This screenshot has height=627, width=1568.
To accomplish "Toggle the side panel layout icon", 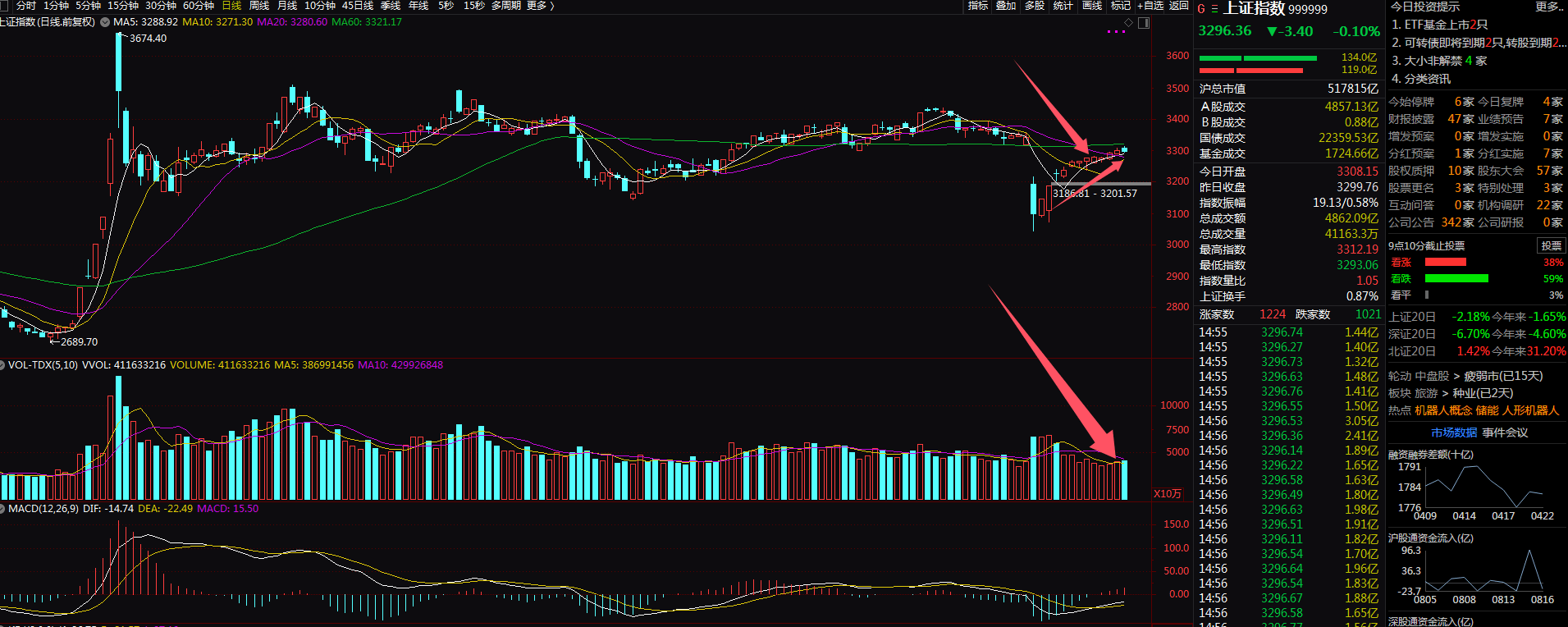I will point(1144,22).
